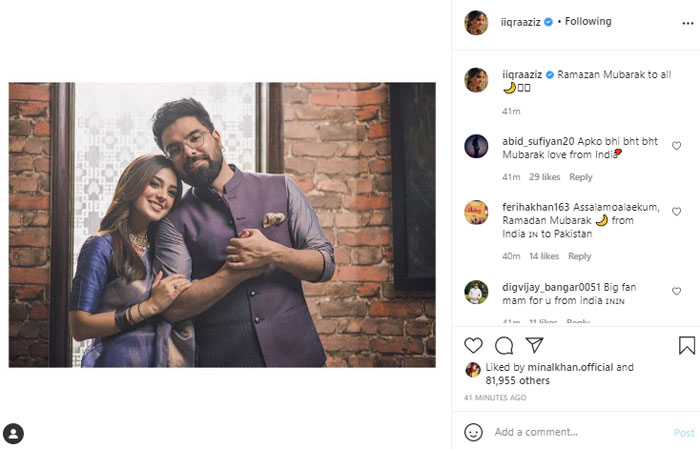Open the three-dot more options menu
Screen dimensions: 700x449
(x=688, y=22)
